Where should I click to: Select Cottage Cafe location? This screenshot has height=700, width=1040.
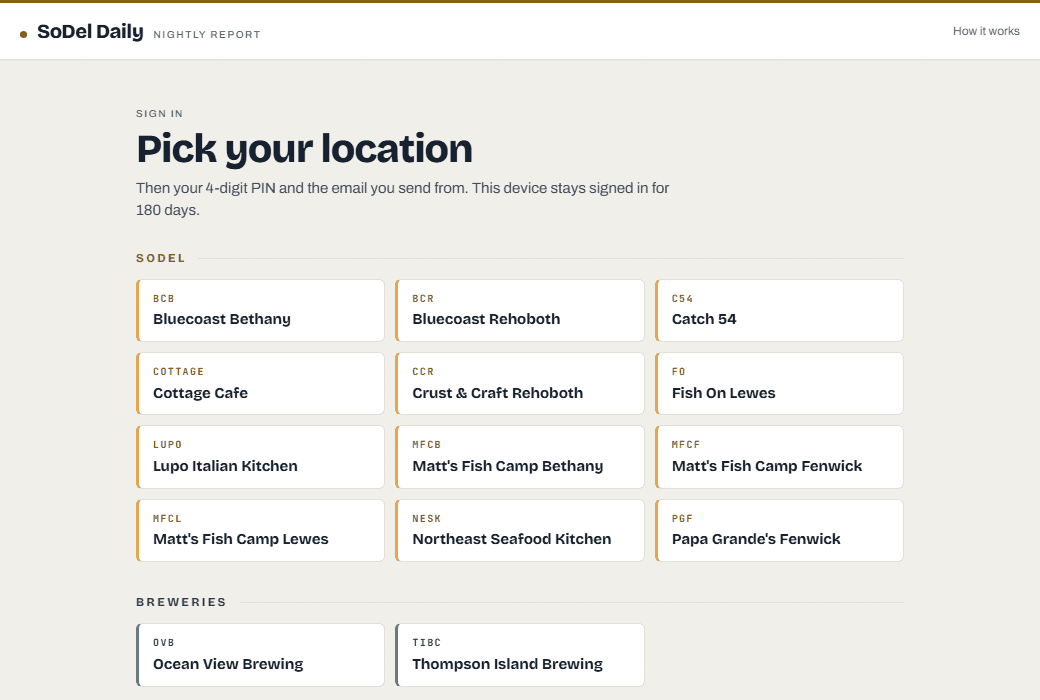click(x=260, y=384)
